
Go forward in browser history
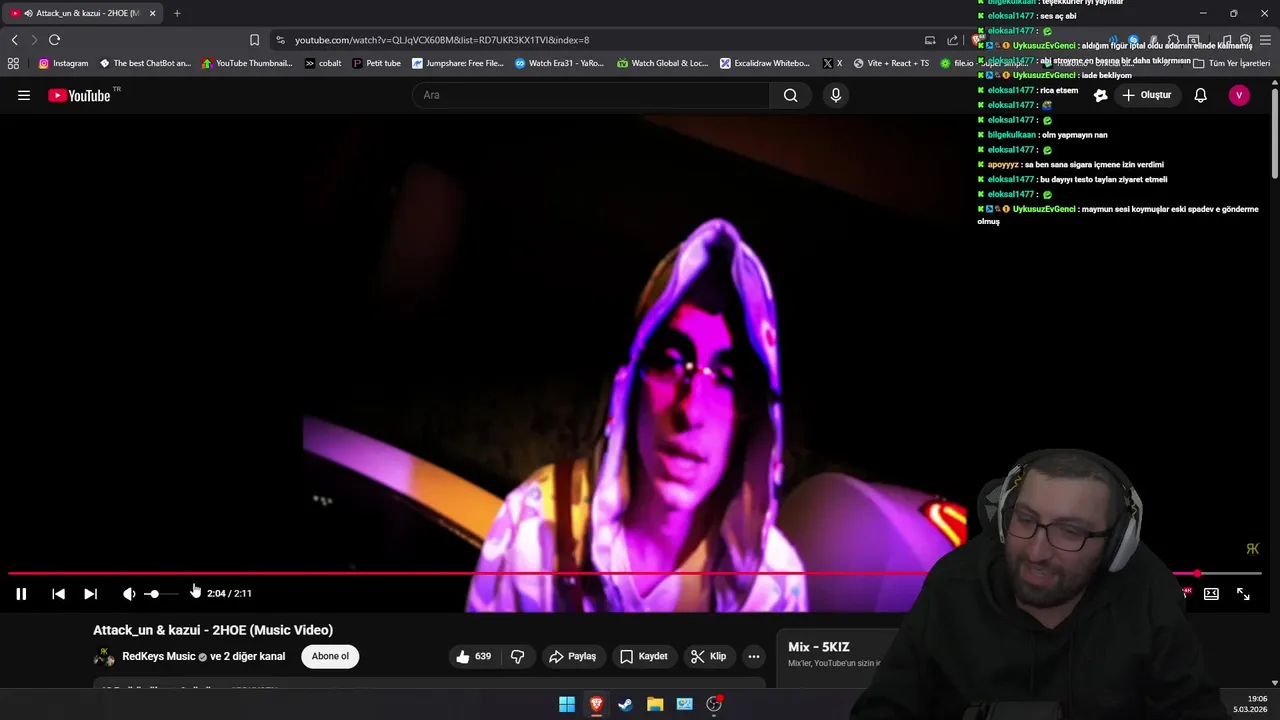coord(34,40)
